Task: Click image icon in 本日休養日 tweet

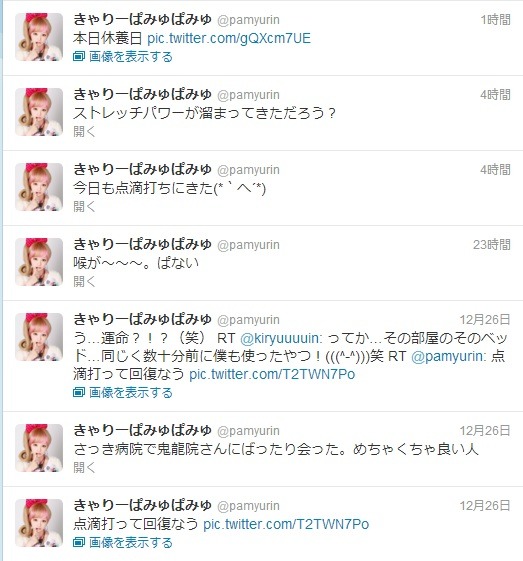Action: click(x=79, y=56)
